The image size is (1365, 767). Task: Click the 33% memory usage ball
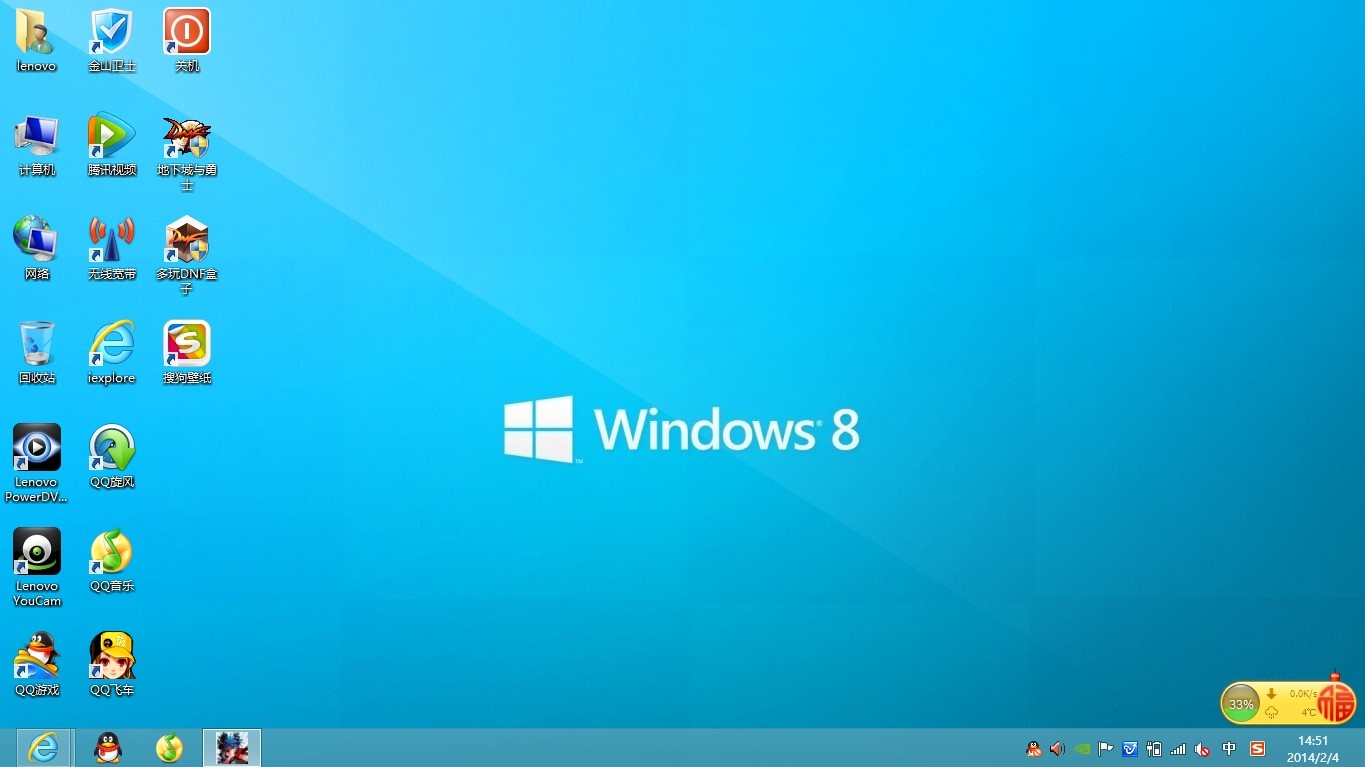point(1241,704)
